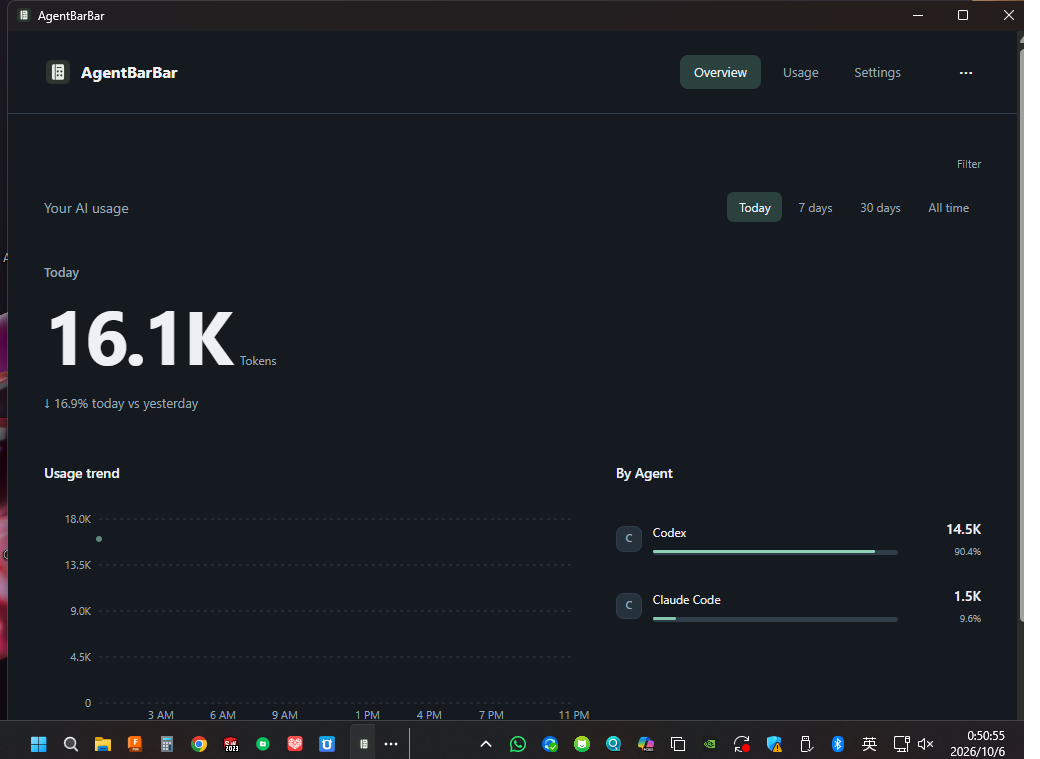Launch Google Chrome from the taskbar
Image resolution: width=1040 pixels, height=759 pixels.
(x=199, y=744)
